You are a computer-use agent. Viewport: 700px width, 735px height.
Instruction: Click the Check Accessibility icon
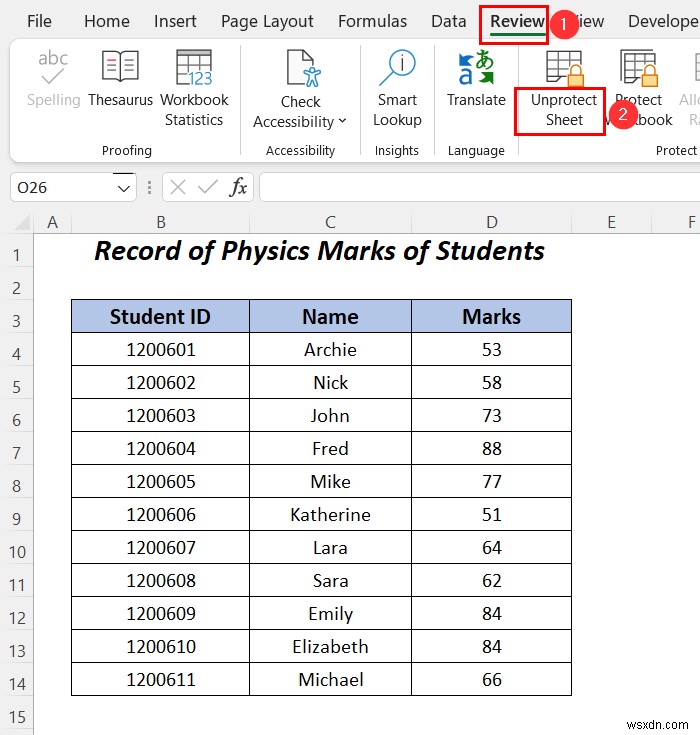(303, 68)
